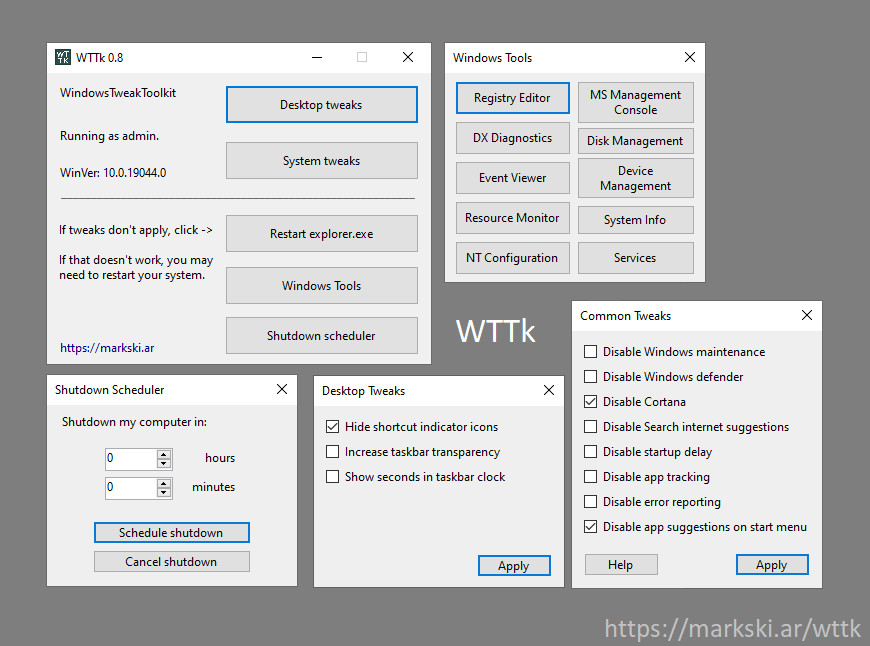Toggle Disable Windows defender checkbox
This screenshot has width=870, height=646.
tap(590, 377)
